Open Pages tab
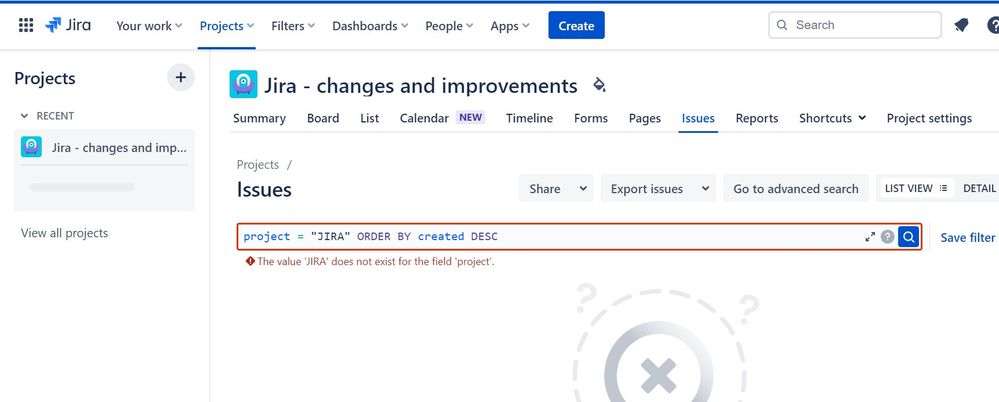 [x=645, y=118]
